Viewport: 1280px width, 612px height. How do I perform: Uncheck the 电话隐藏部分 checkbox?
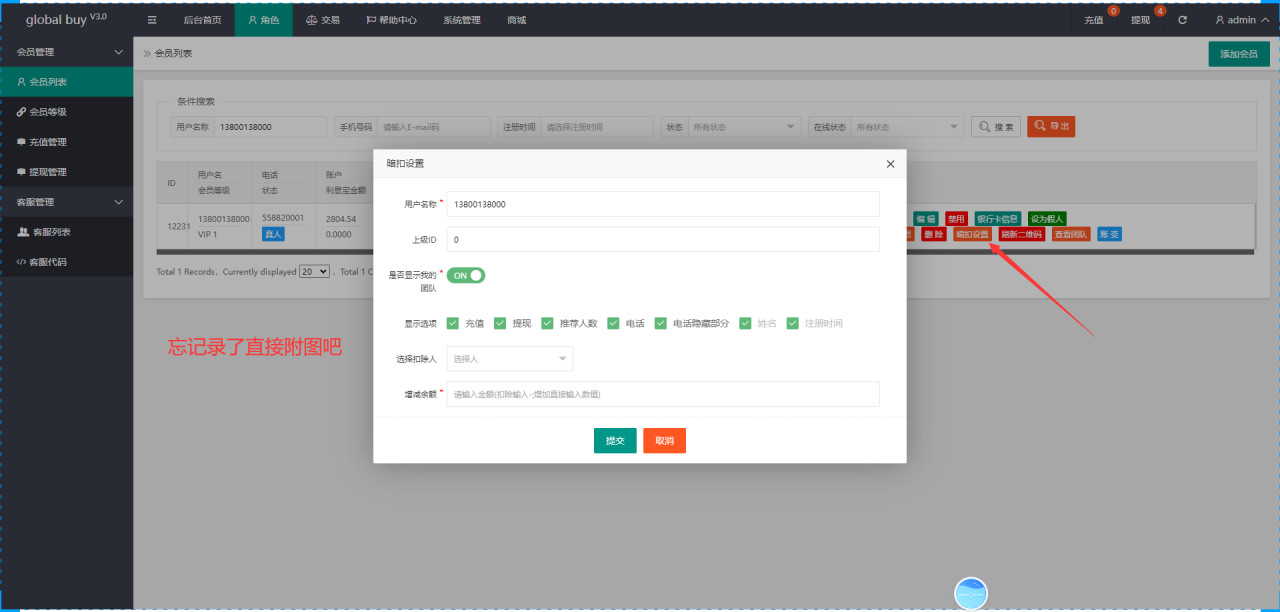pyautogui.click(x=661, y=323)
